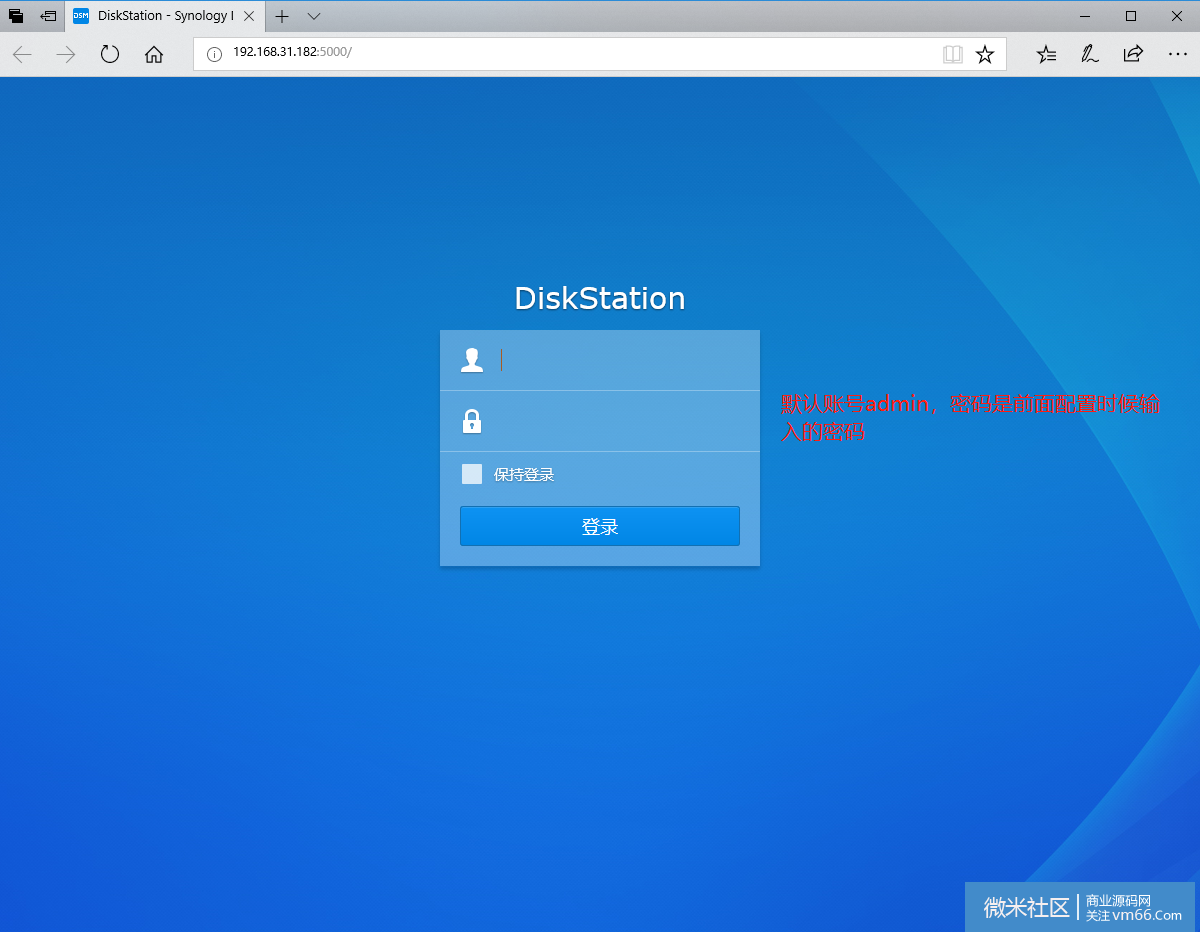
Task: Go back with browser back arrow
Action: point(22,54)
